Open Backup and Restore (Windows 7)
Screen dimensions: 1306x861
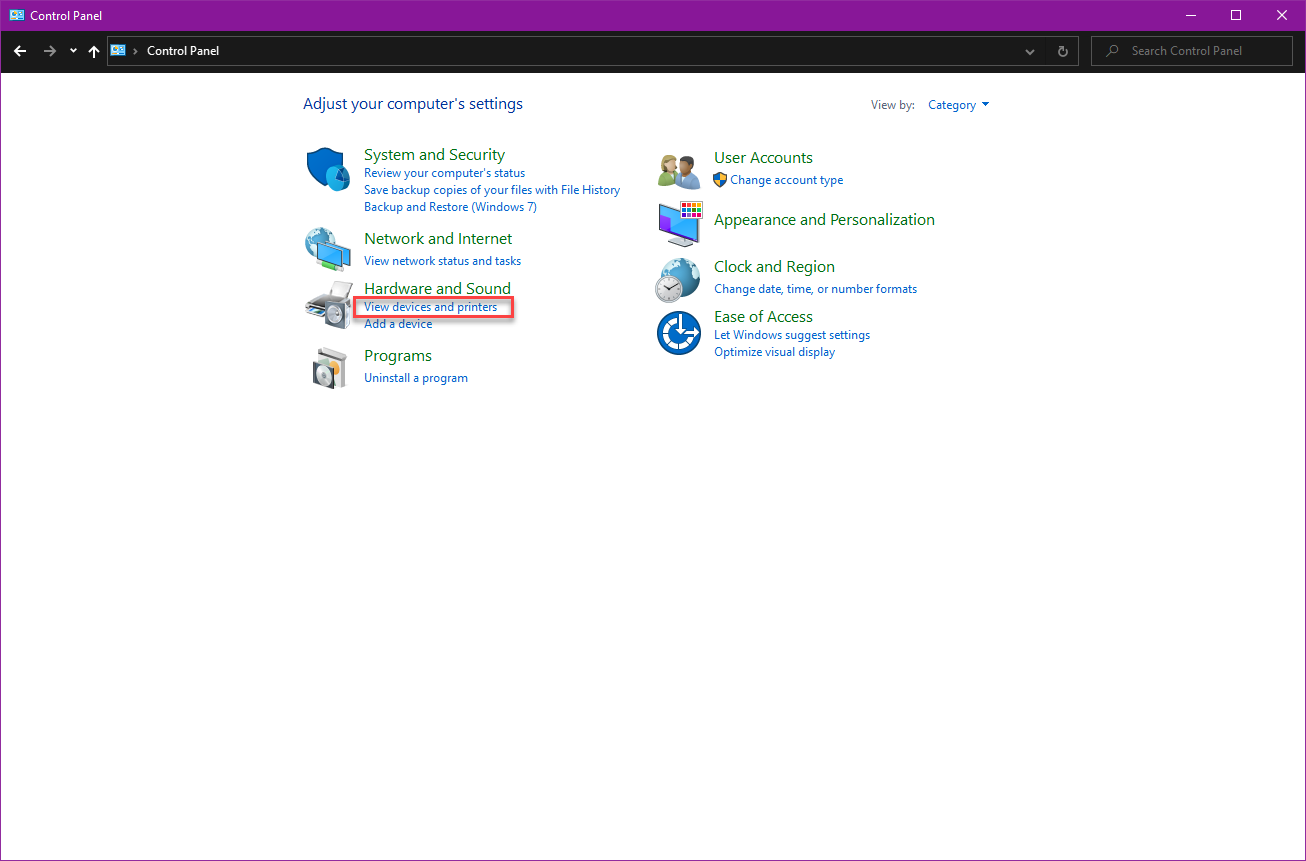click(x=450, y=207)
